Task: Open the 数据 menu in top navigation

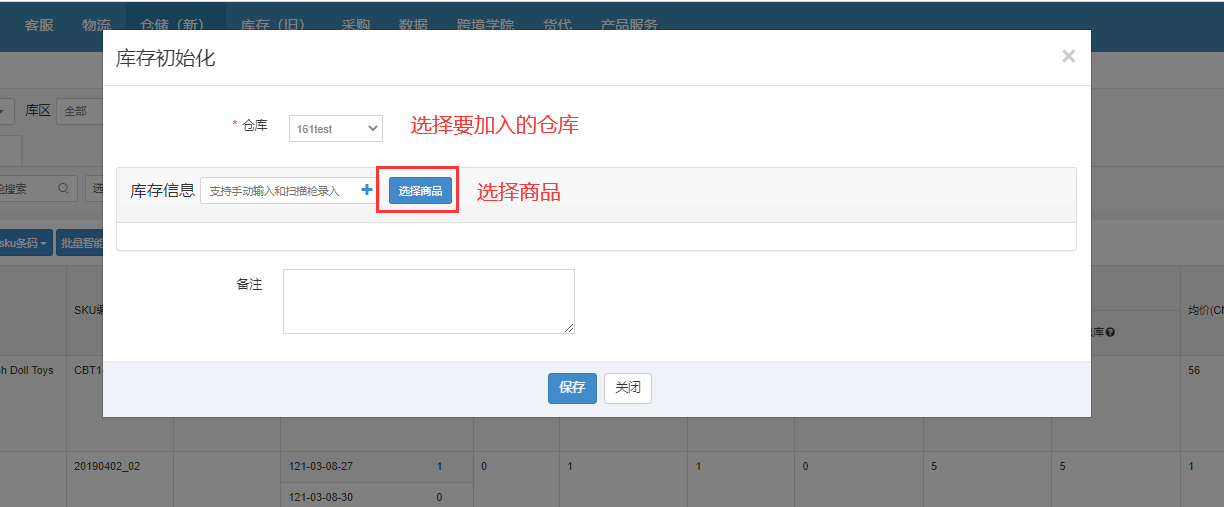Action: pyautogui.click(x=413, y=25)
